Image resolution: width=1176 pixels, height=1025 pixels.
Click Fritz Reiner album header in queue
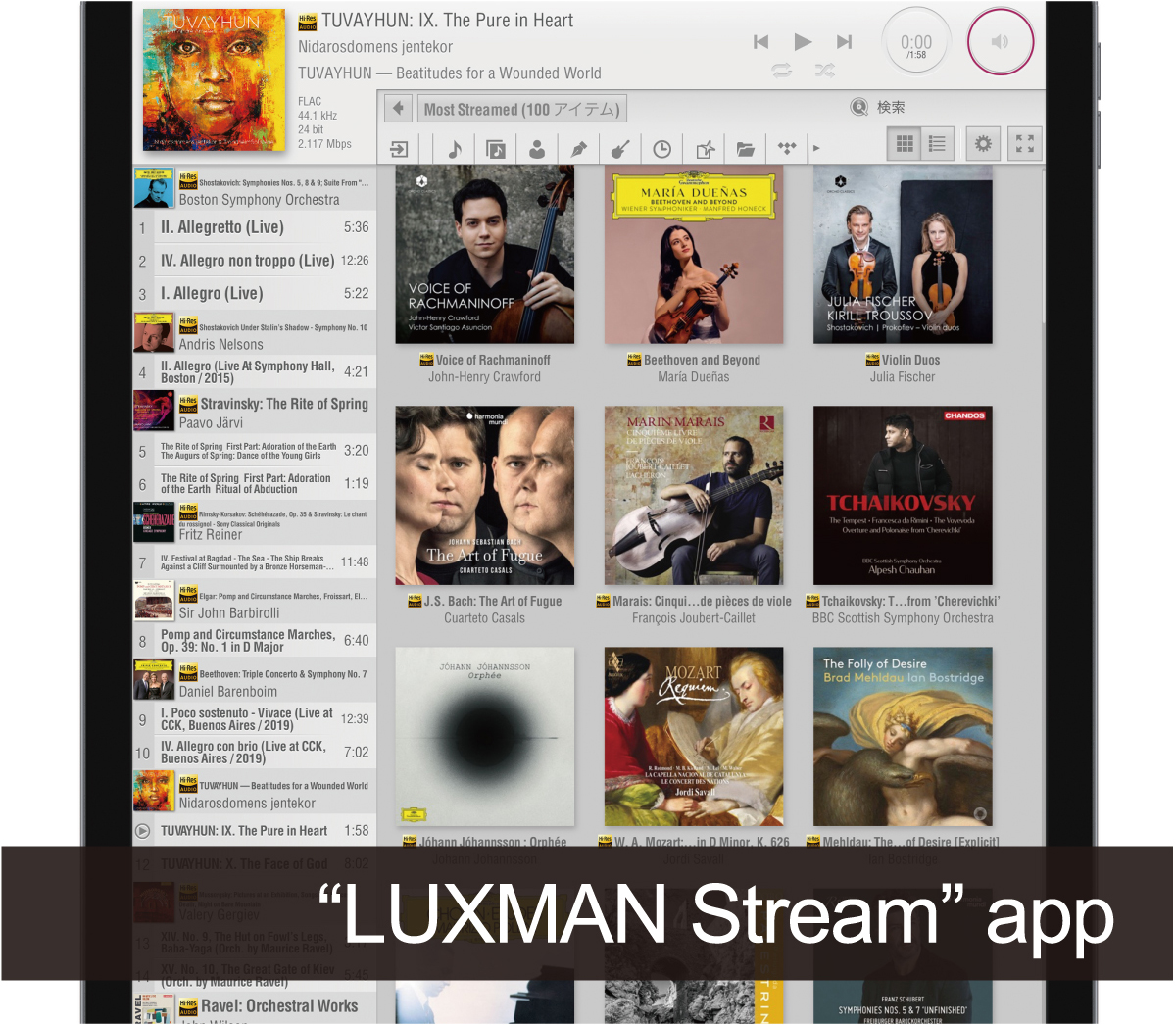(255, 523)
